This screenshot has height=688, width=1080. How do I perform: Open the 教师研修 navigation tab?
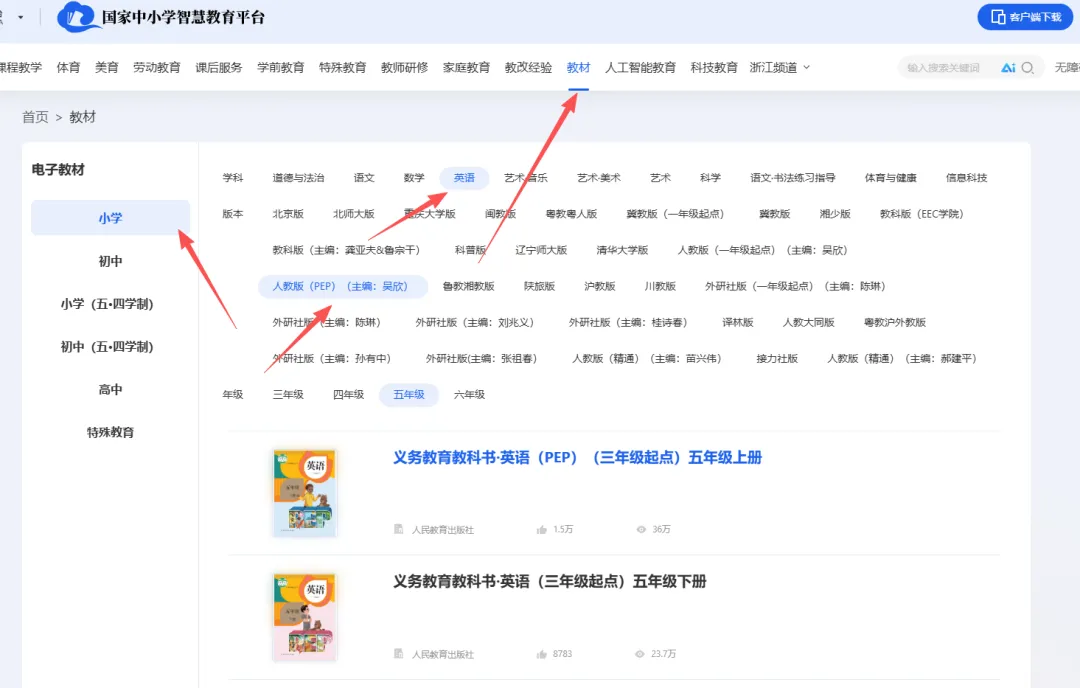pyautogui.click(x=404, y=67)
